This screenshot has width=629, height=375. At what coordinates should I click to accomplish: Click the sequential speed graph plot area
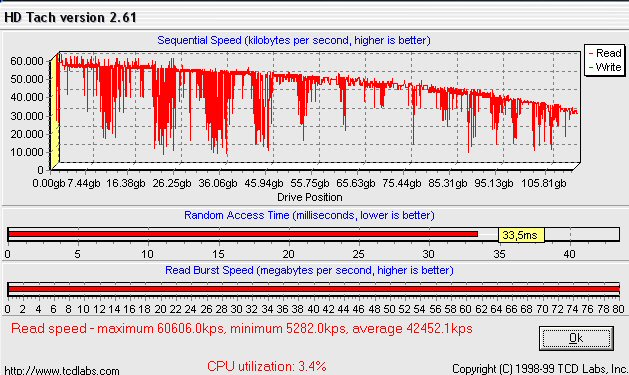(x=319, y=107)
